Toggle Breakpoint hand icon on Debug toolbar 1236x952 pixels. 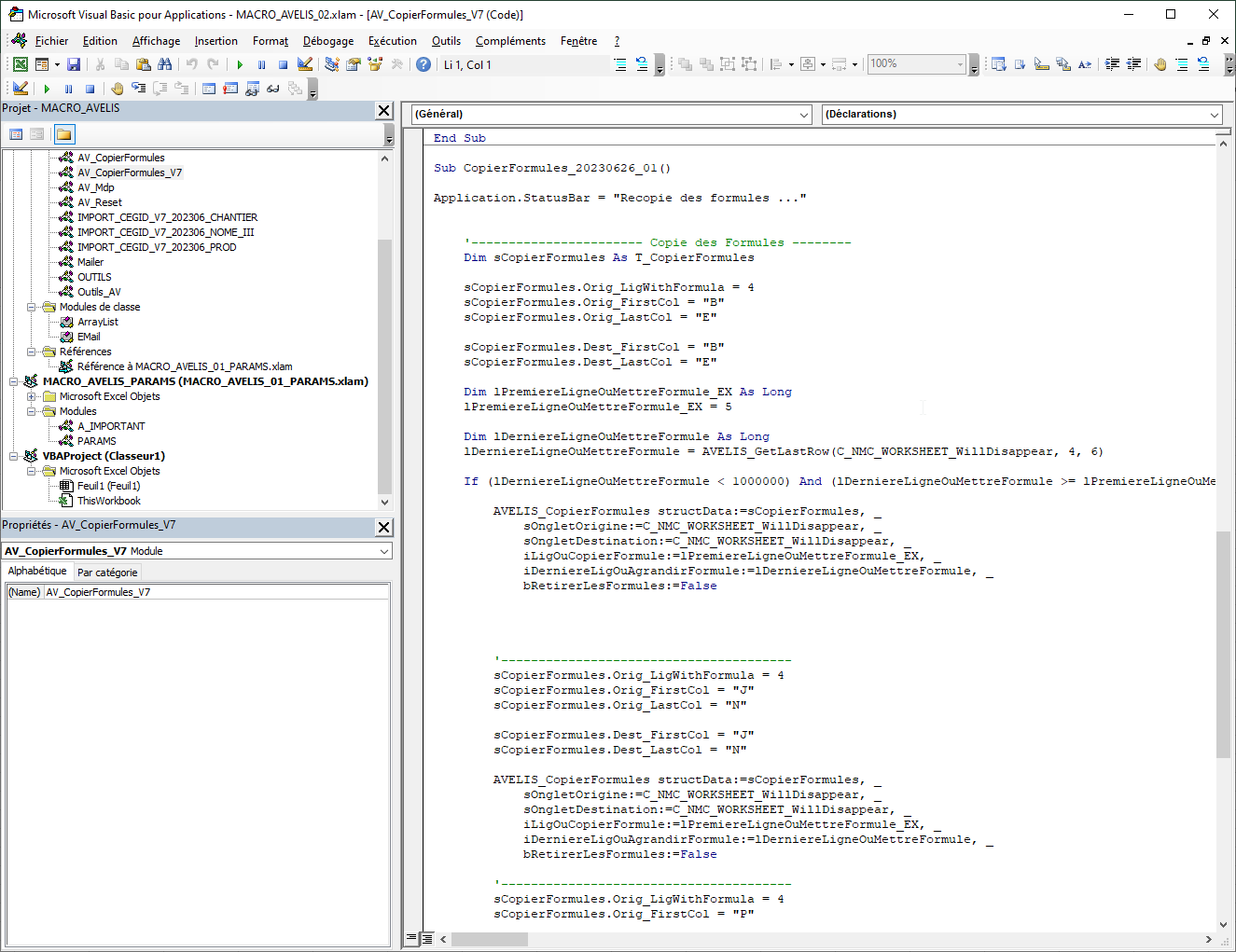tap(117, 89)
